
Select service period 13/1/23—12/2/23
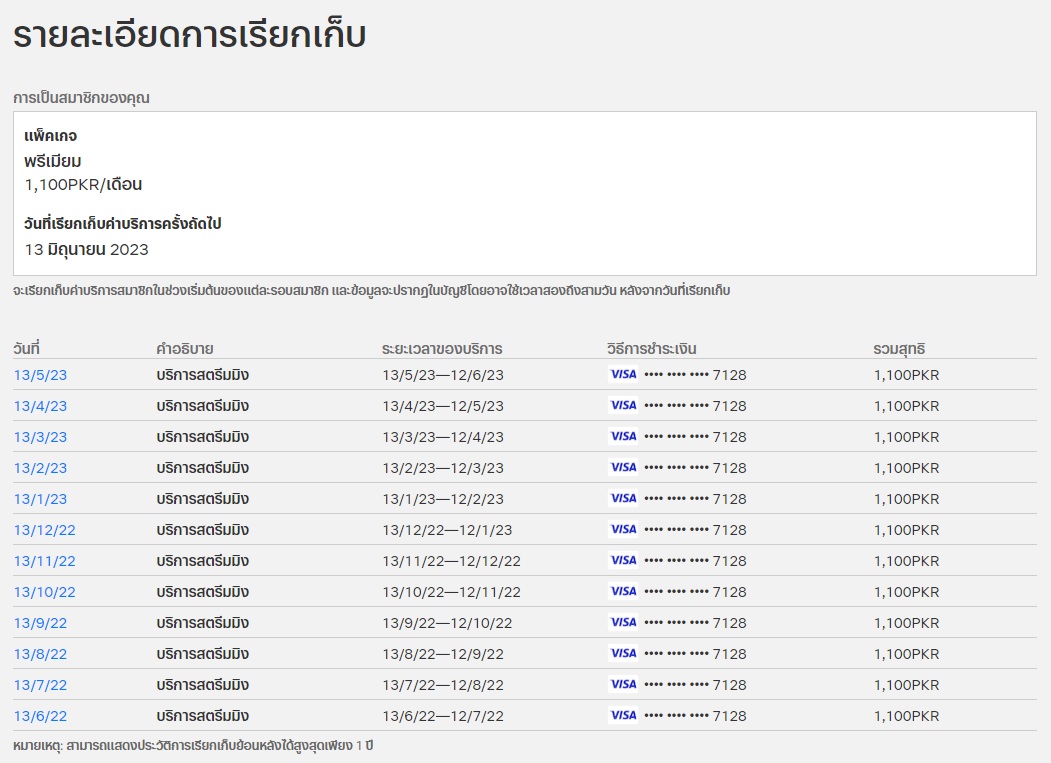coord(443,499)
